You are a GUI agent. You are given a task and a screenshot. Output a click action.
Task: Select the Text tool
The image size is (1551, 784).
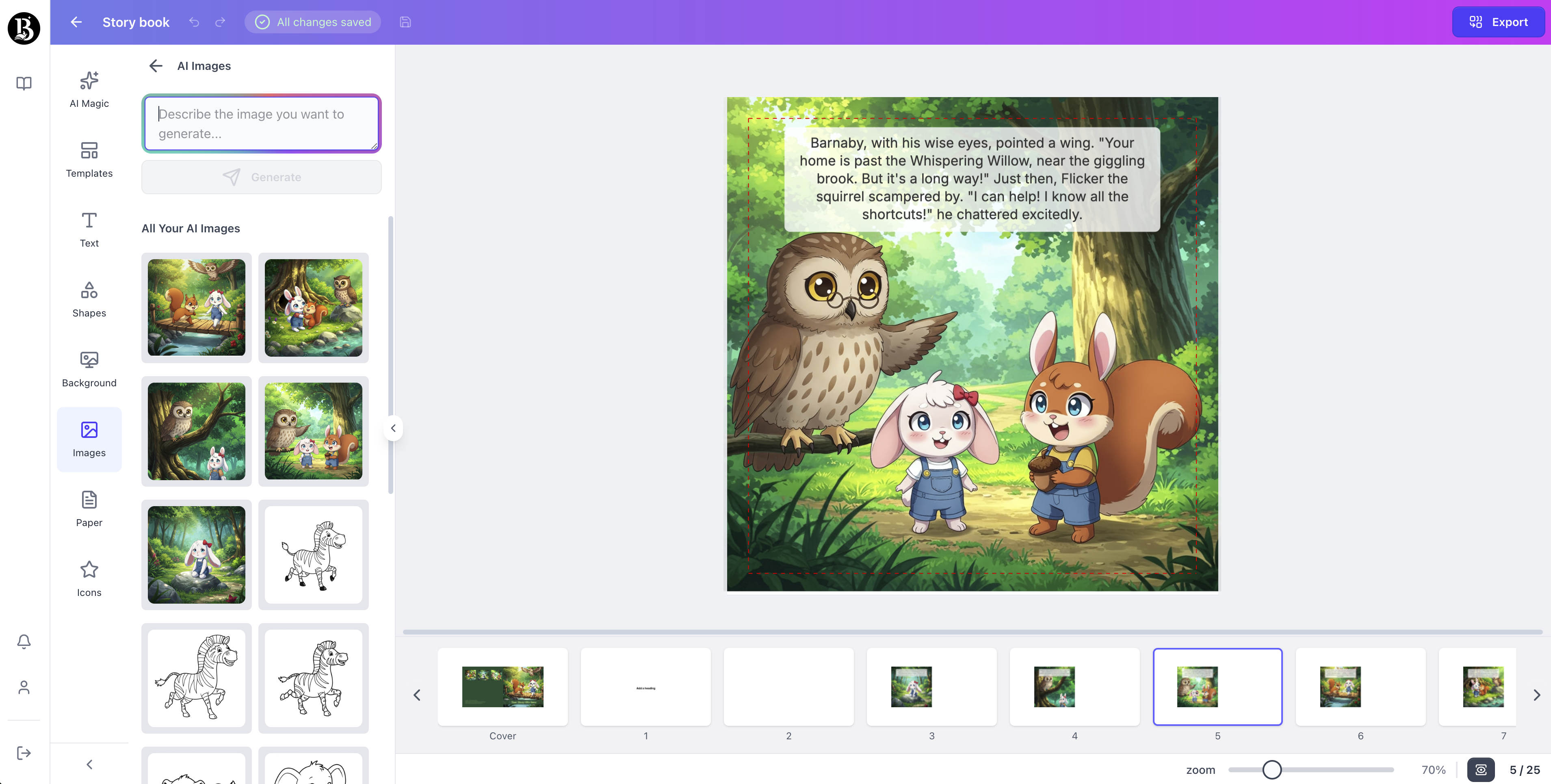[x=89, y=230]
